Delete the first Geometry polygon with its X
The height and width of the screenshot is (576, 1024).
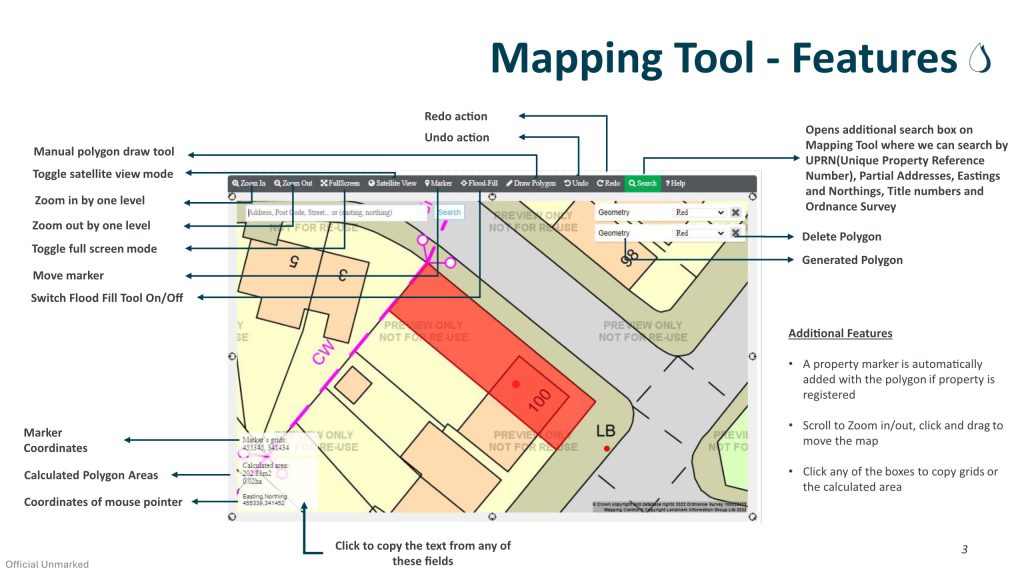click(735, 212)
